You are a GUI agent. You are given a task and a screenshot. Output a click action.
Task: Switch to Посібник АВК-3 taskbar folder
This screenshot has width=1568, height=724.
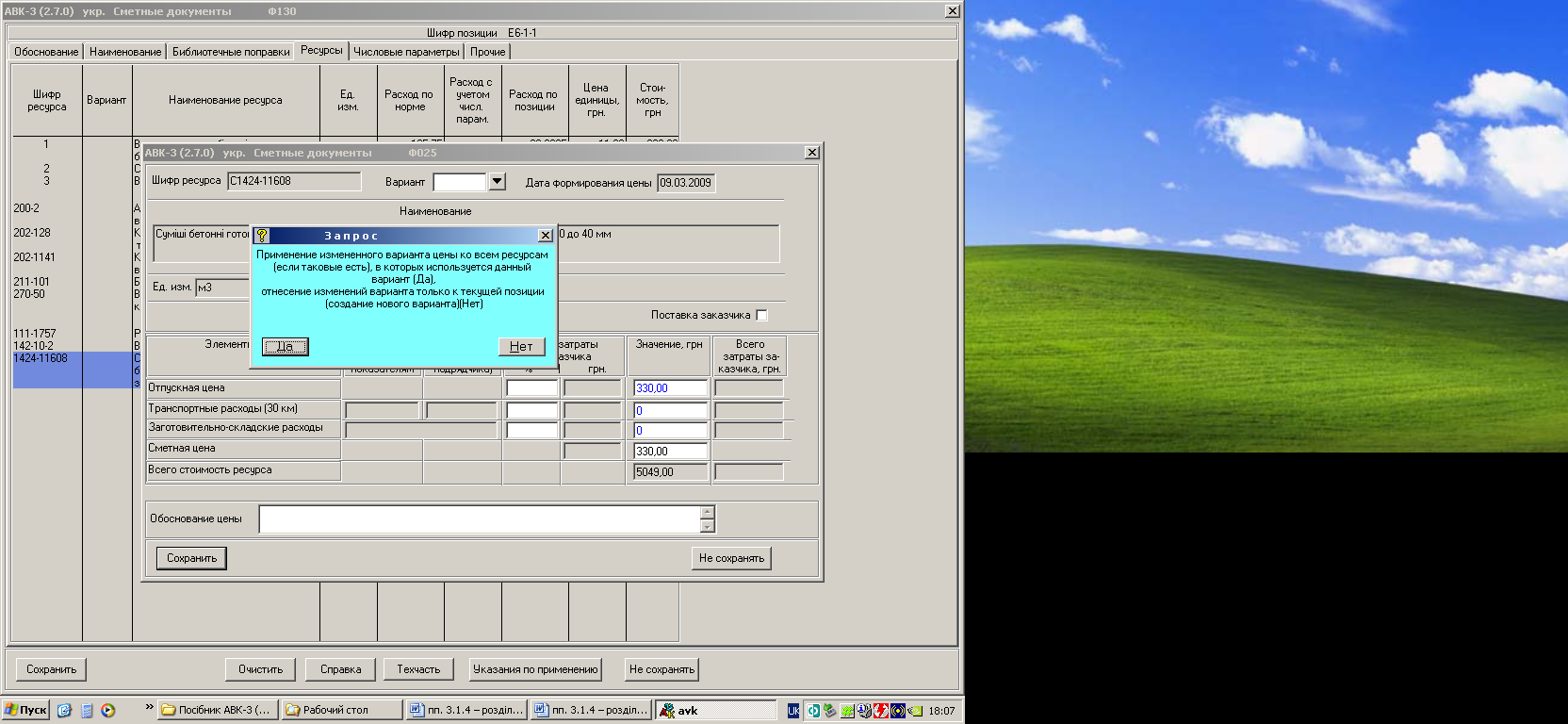tap(218, 710)
